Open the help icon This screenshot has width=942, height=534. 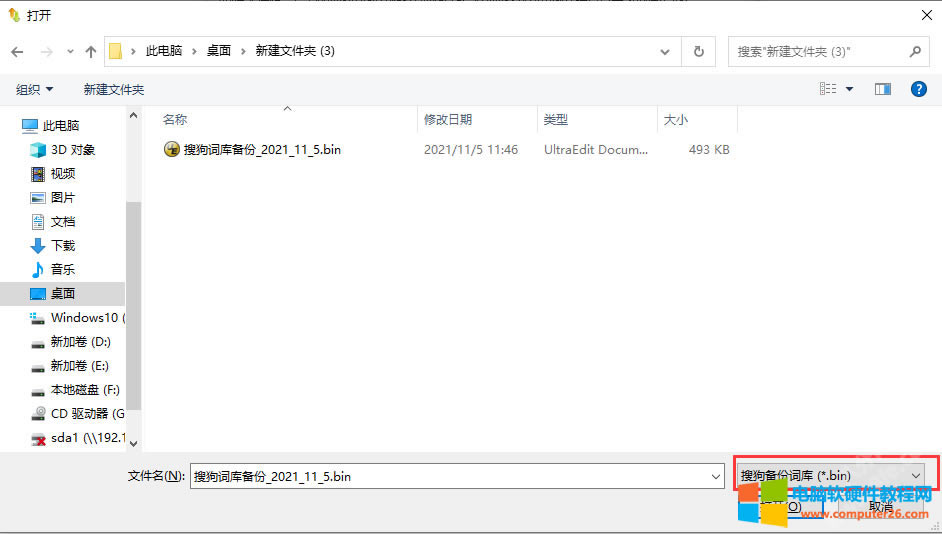pos(919,89)
